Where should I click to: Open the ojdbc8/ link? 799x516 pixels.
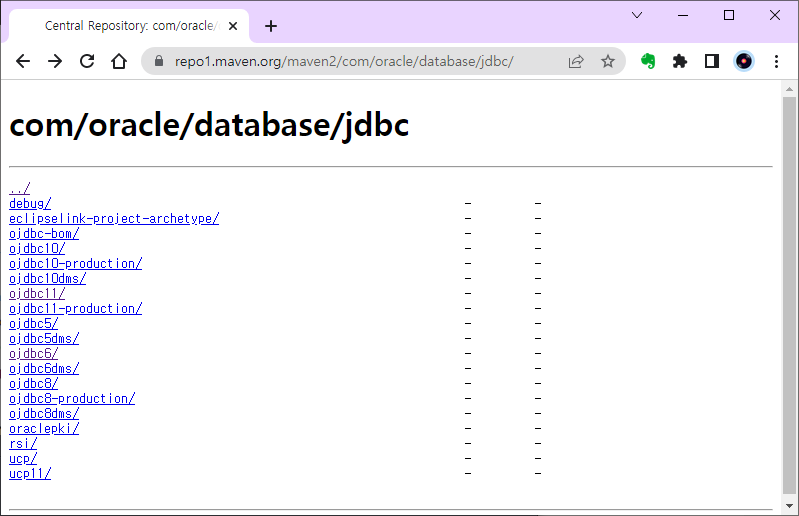(x=34, y=384)
